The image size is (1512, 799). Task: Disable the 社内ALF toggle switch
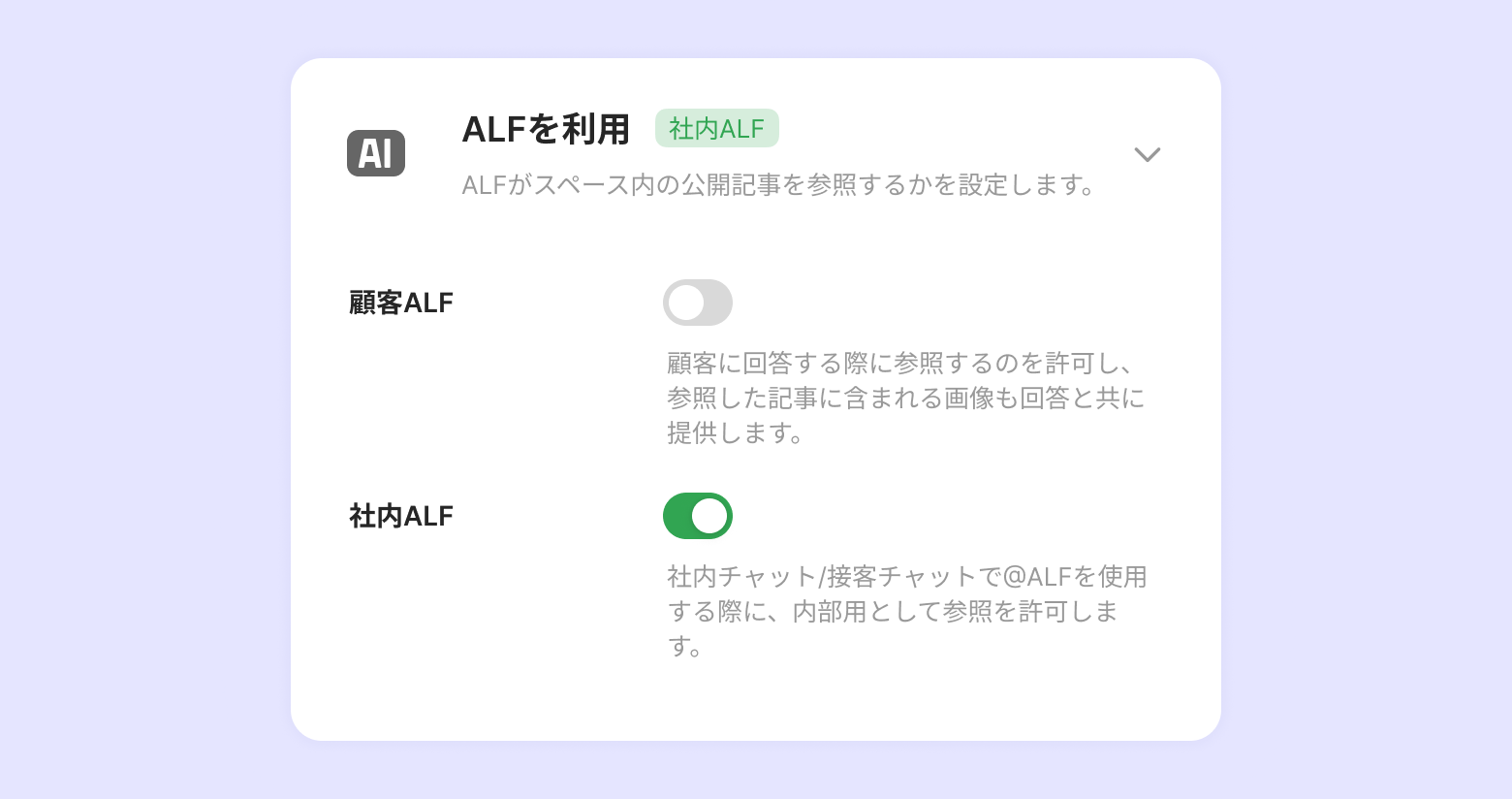(x=698, y=516)
